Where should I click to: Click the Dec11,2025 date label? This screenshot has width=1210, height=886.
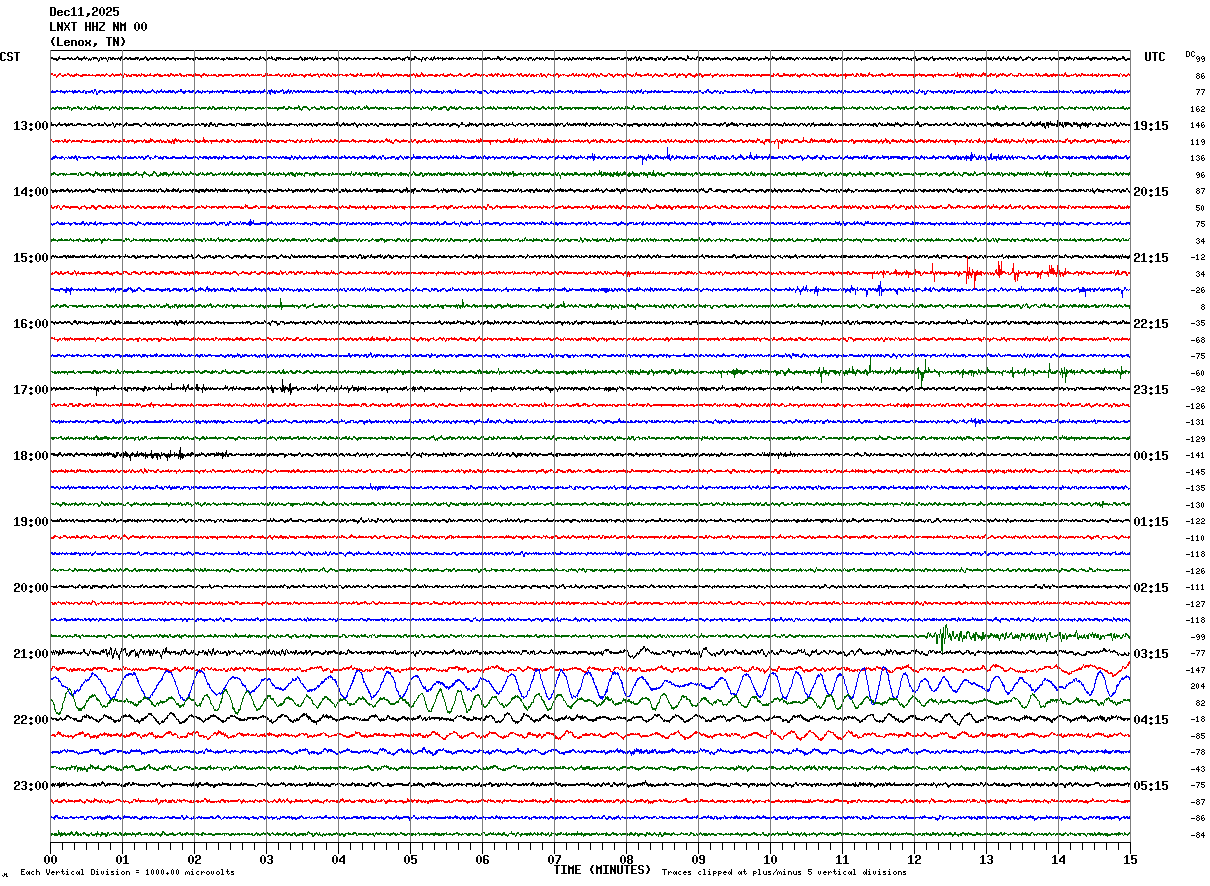coord(84,12)
